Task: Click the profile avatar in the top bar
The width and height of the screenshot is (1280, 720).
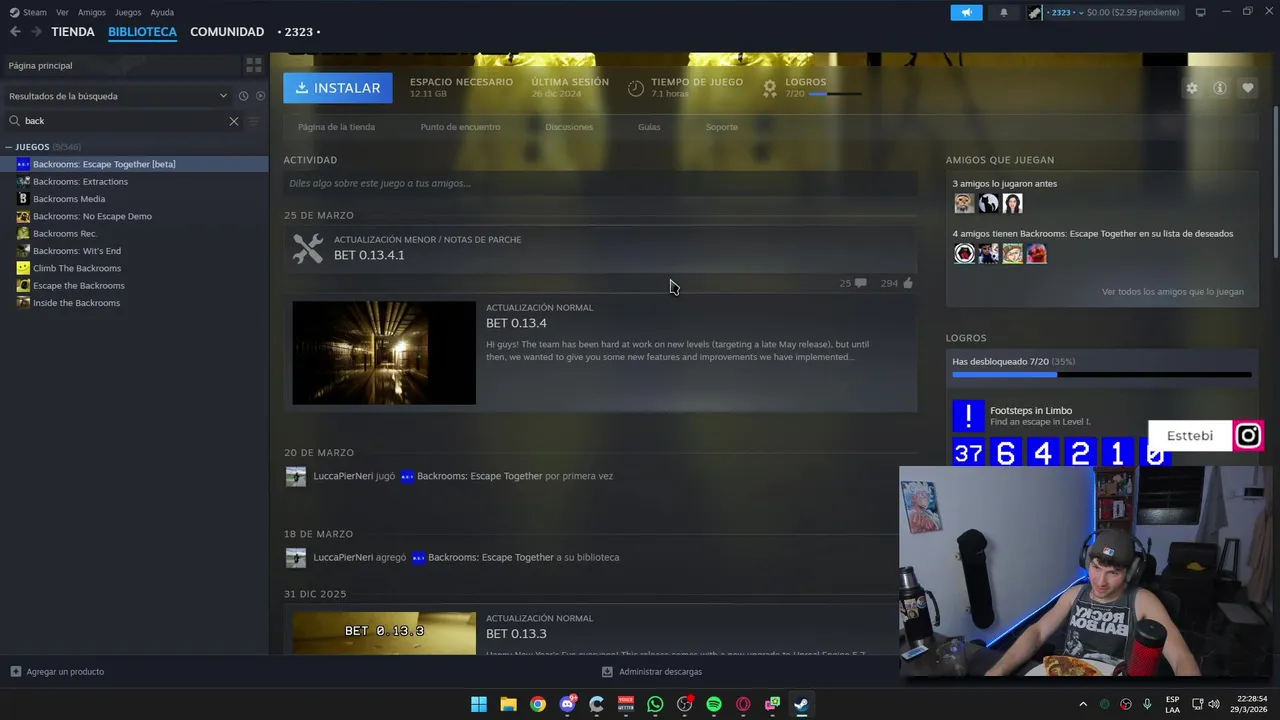Action: 1035,12
